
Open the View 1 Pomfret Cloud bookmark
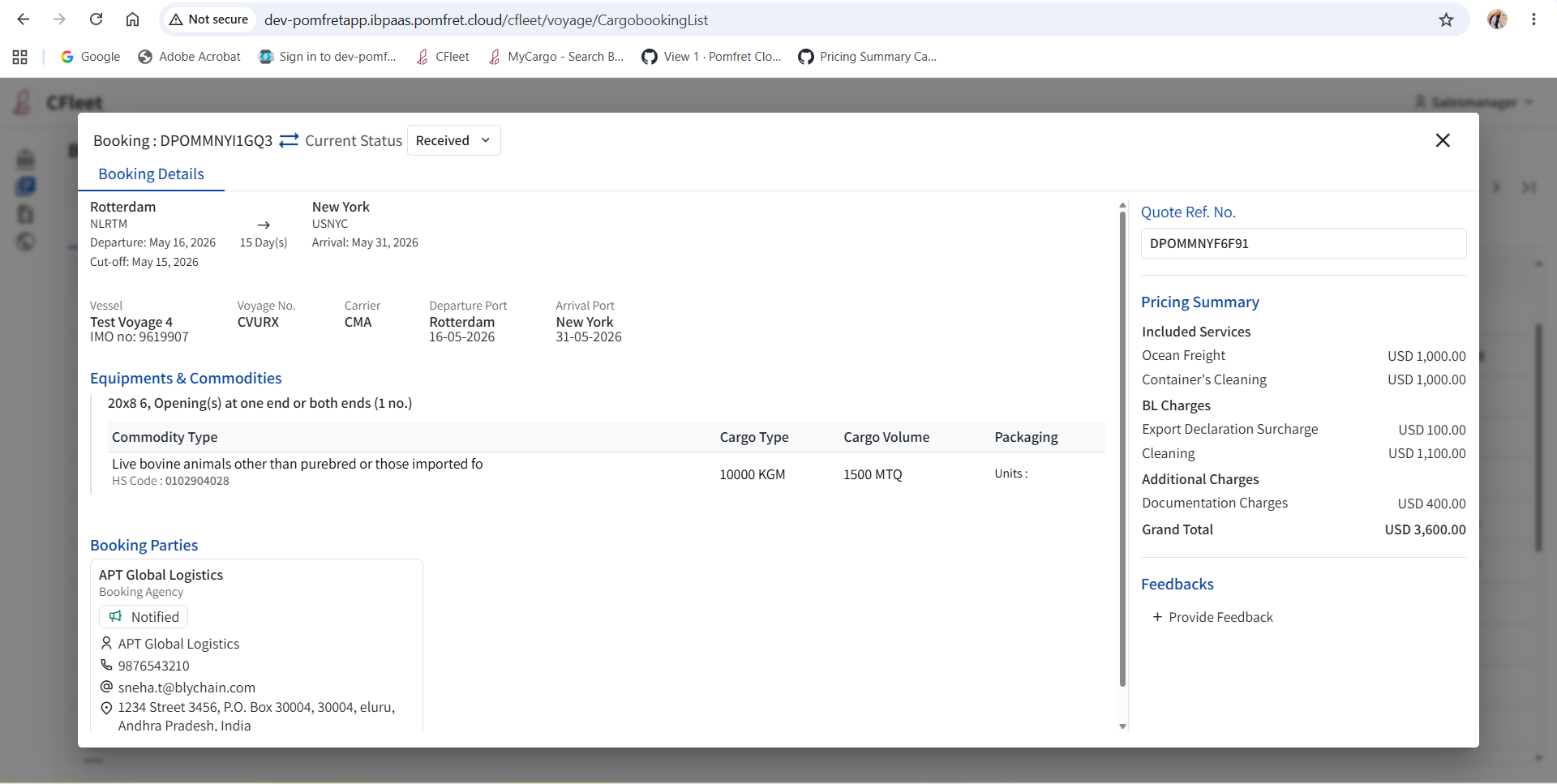click(711, 57)
